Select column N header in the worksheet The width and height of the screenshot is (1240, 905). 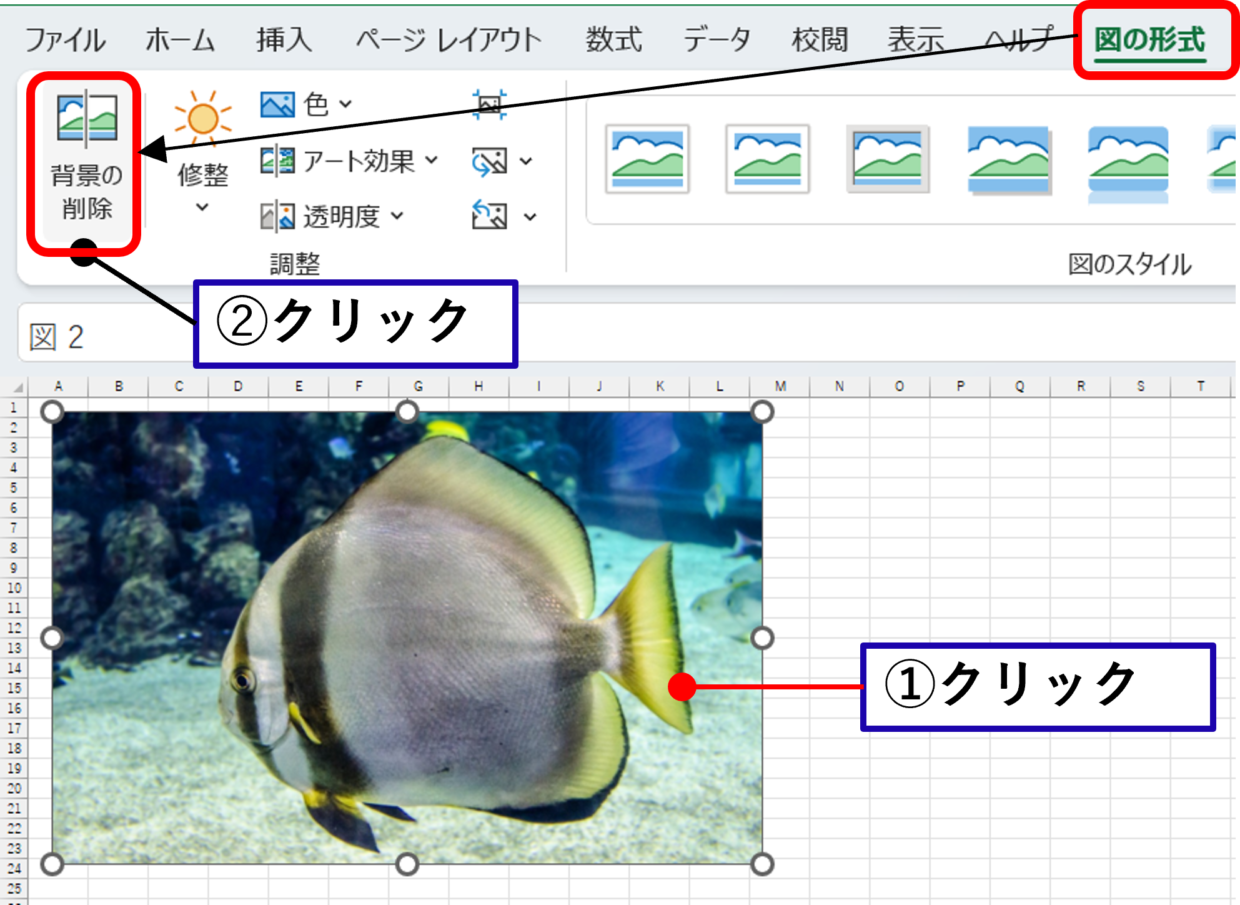tap(838, 384)
